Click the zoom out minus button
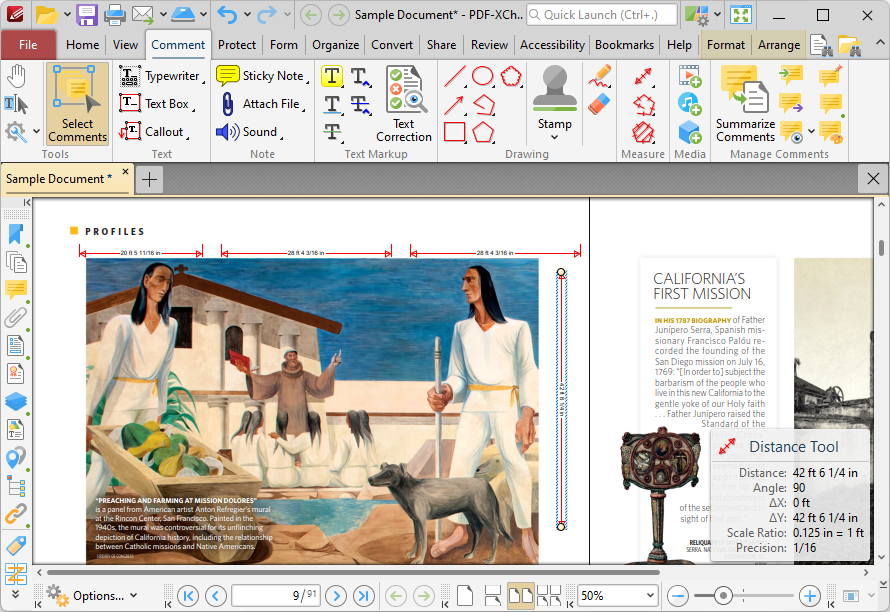 point(678,596)
